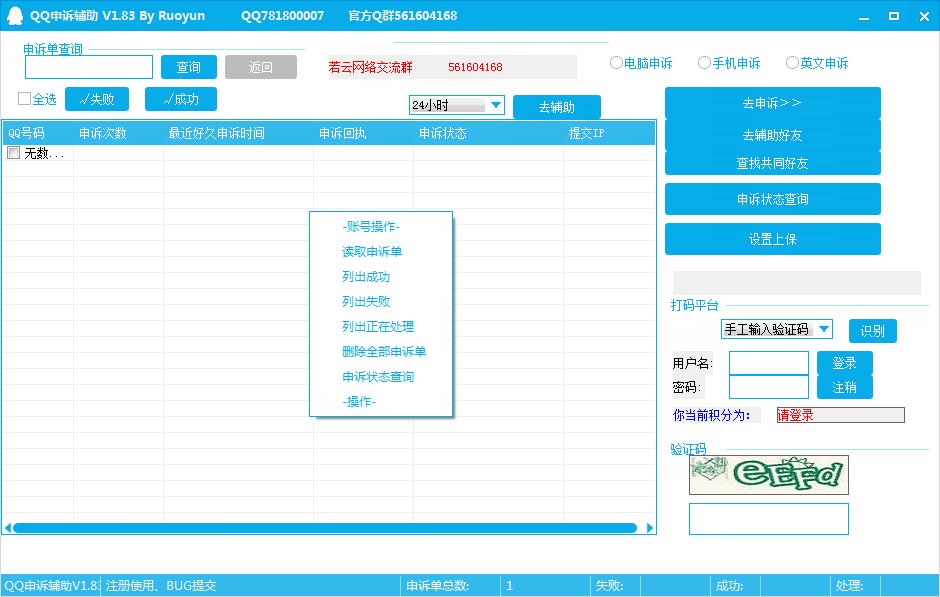Focus the 密码 input field
Image resolution: width=940 pixels, height=597 pixels.
coord(769,387)
